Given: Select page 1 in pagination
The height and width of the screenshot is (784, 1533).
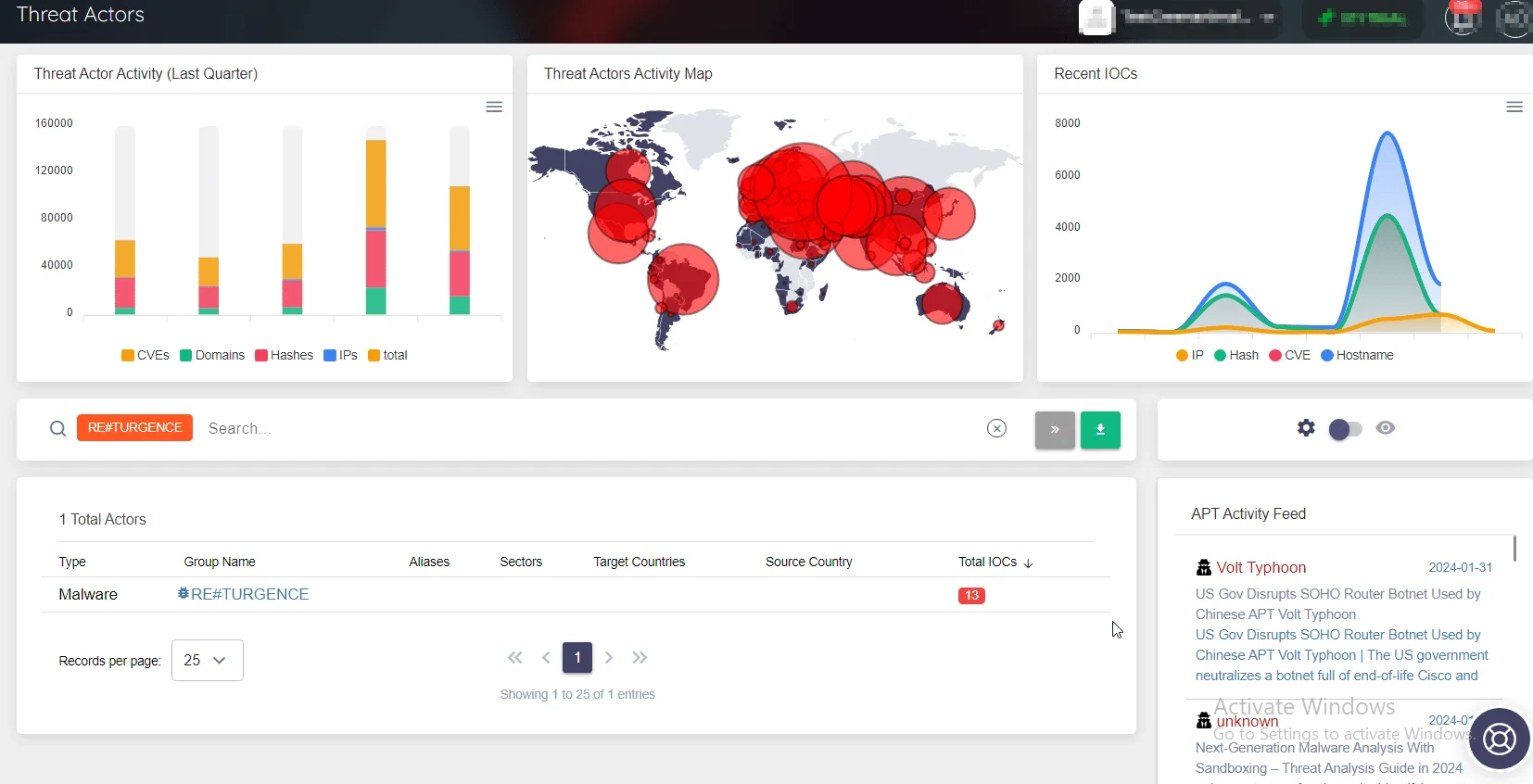Looking at the screenshot, I should (x=577, y=657).
